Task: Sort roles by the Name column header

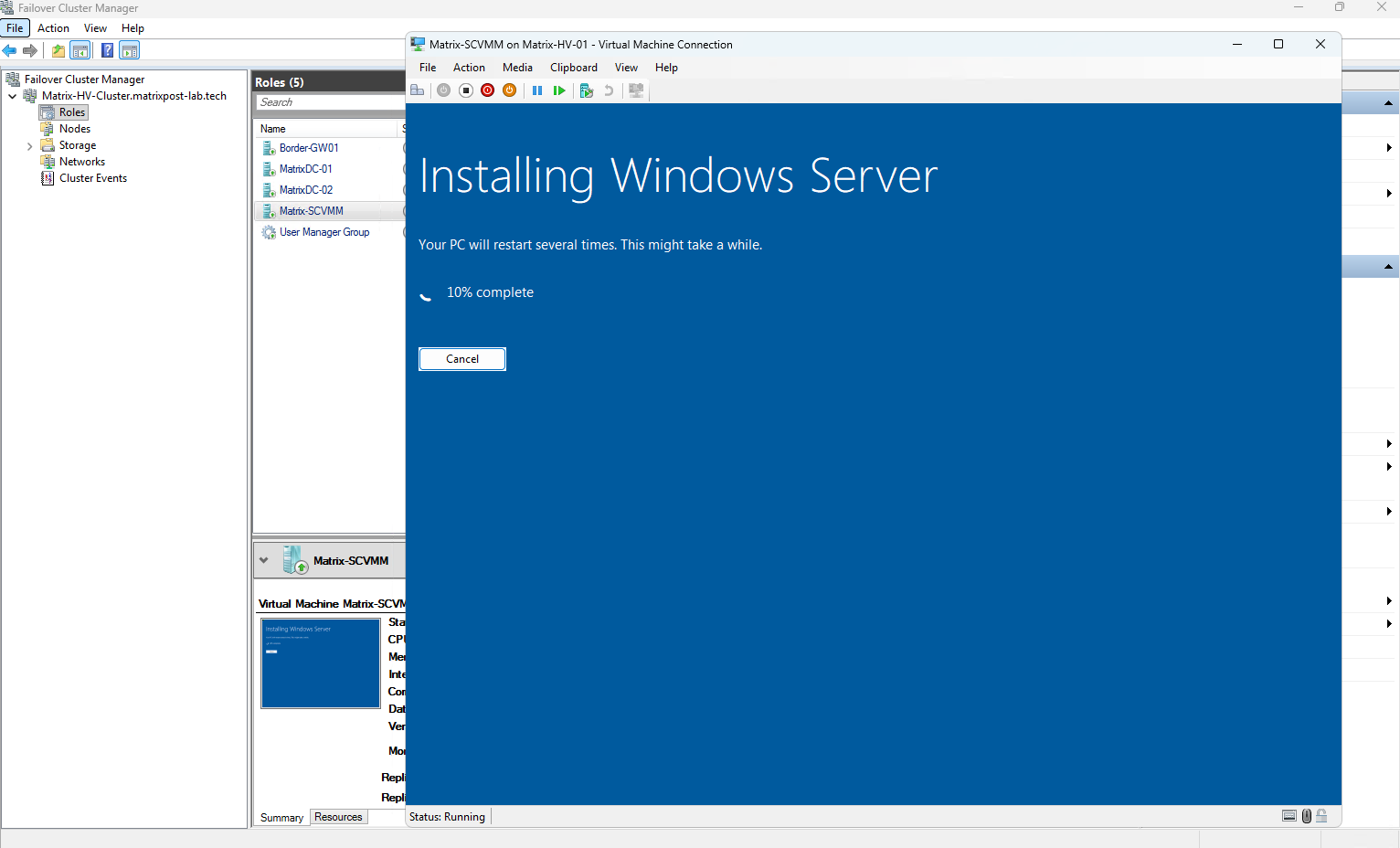Action: [326, 129]
